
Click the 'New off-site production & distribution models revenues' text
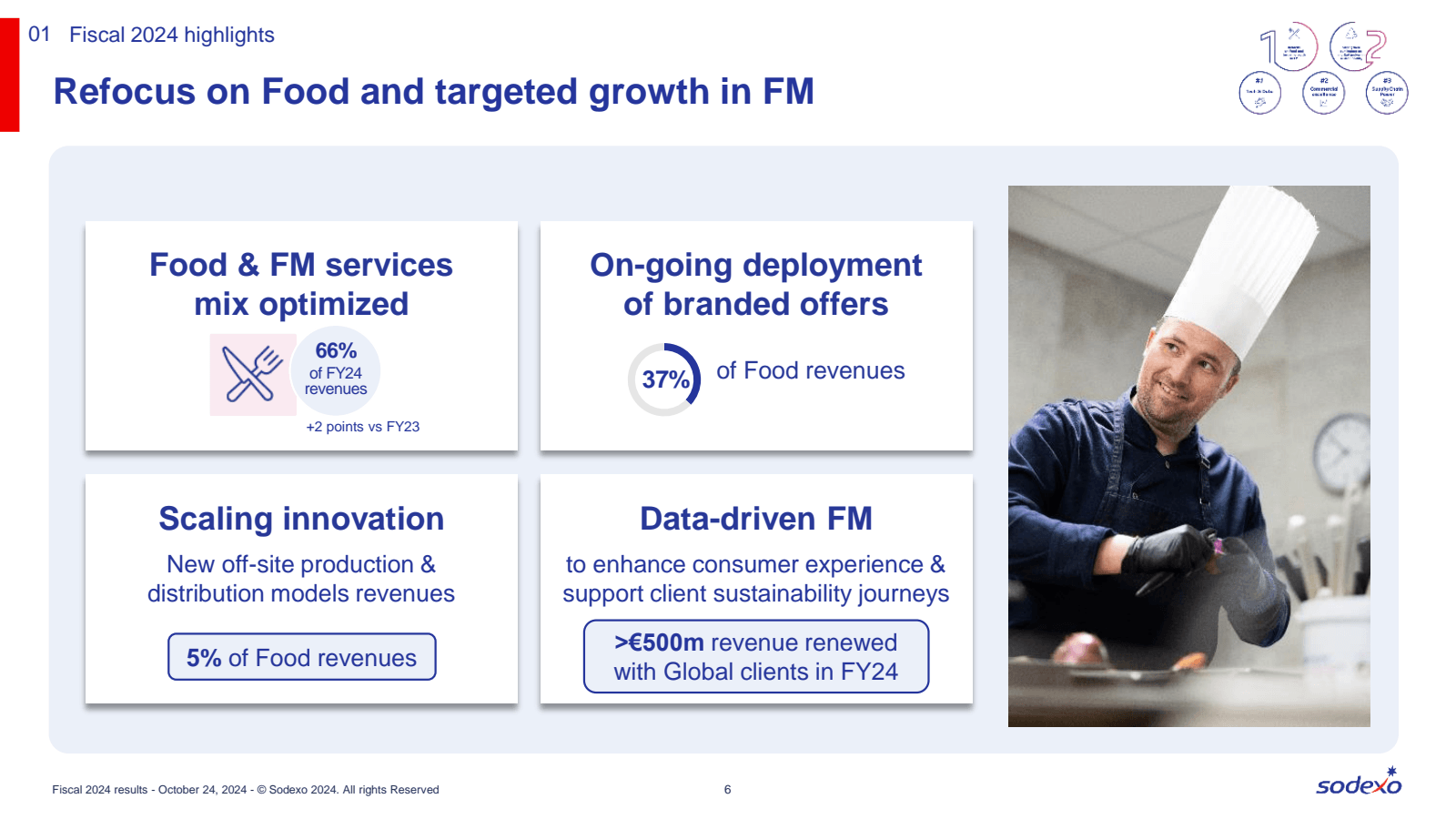point(301,579)
